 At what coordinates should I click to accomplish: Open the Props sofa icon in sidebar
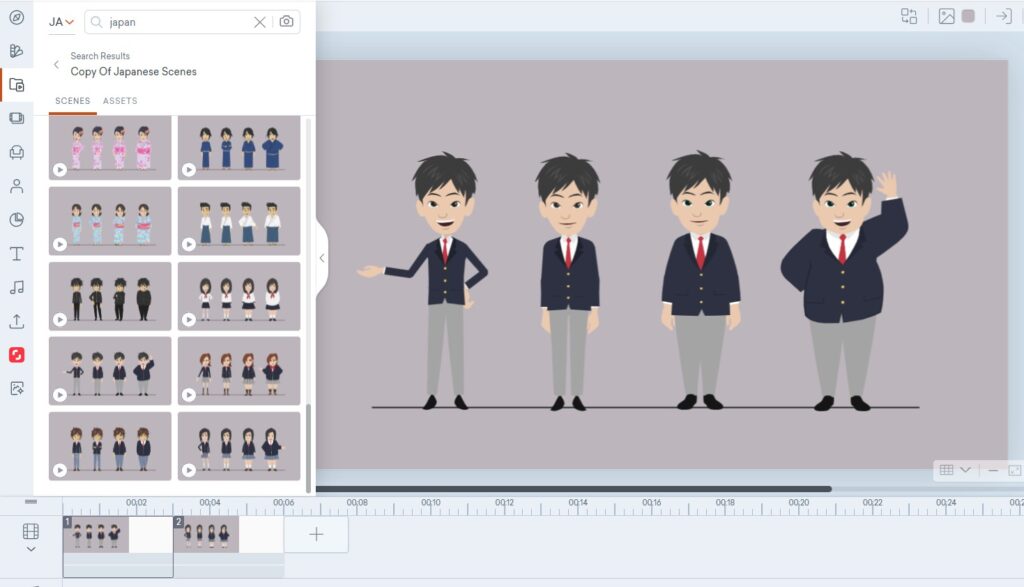16,152
